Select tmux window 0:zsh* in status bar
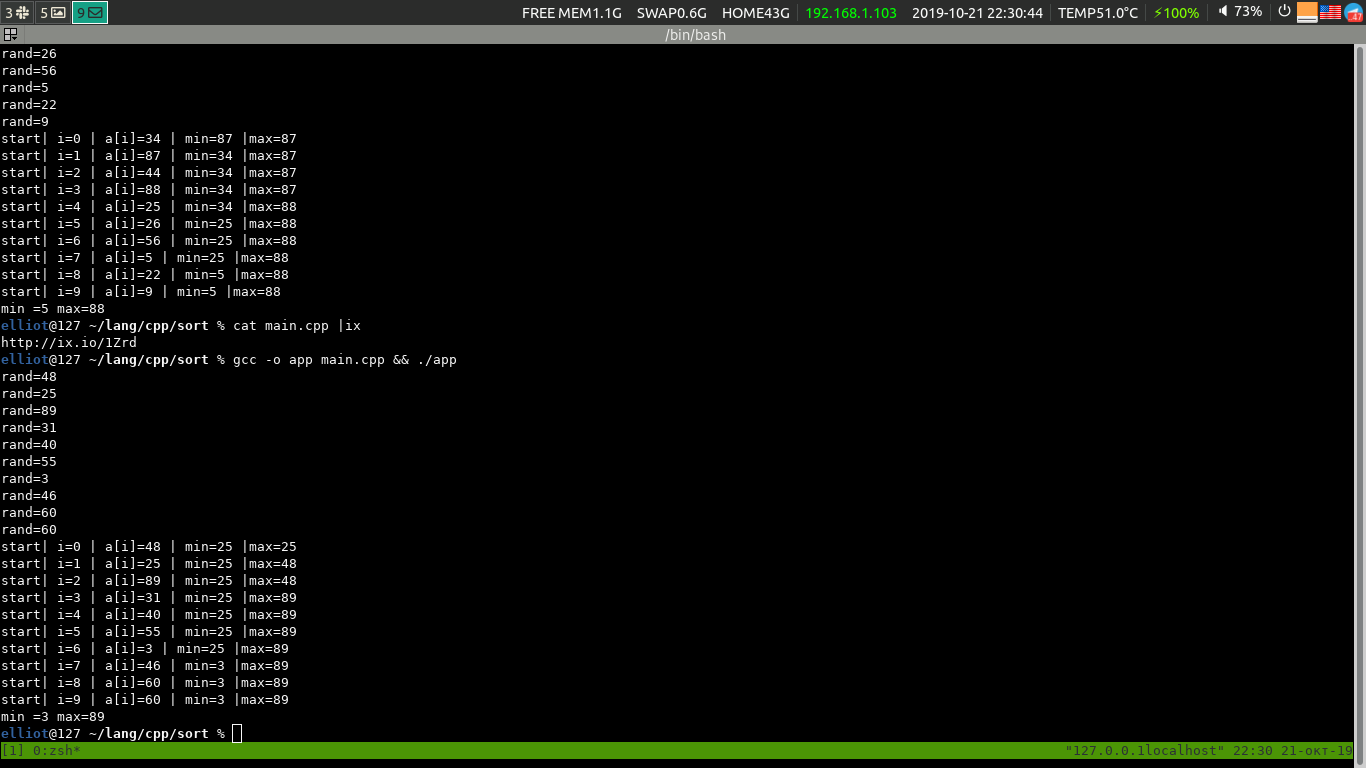The height and width of the screenshot is (768, 1366). (x=57, y=750)
